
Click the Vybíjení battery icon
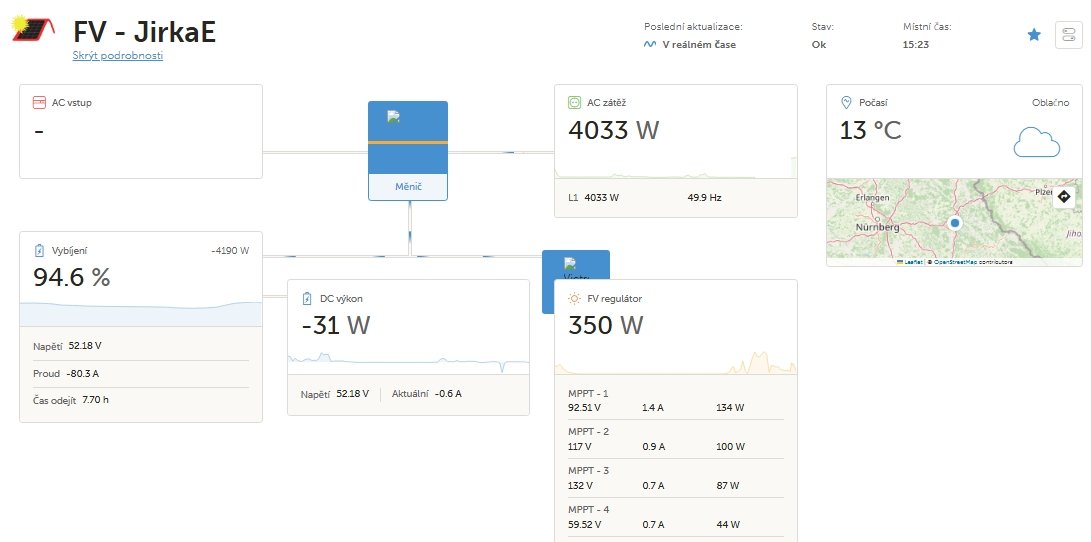40,250
